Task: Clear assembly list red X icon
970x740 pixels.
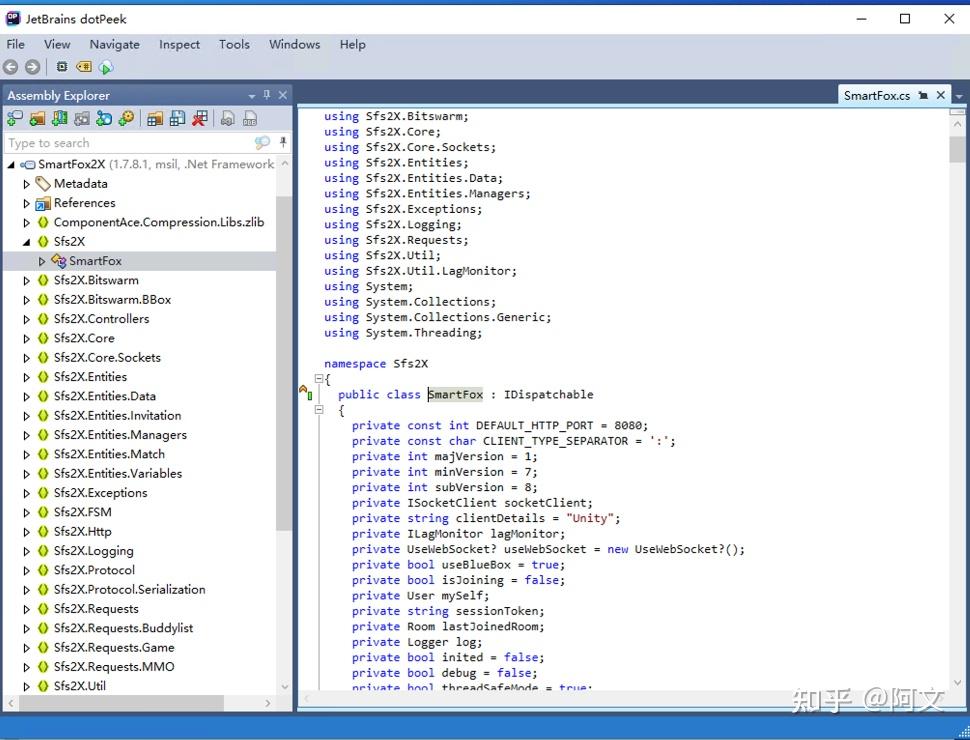Action: (200, 118)
